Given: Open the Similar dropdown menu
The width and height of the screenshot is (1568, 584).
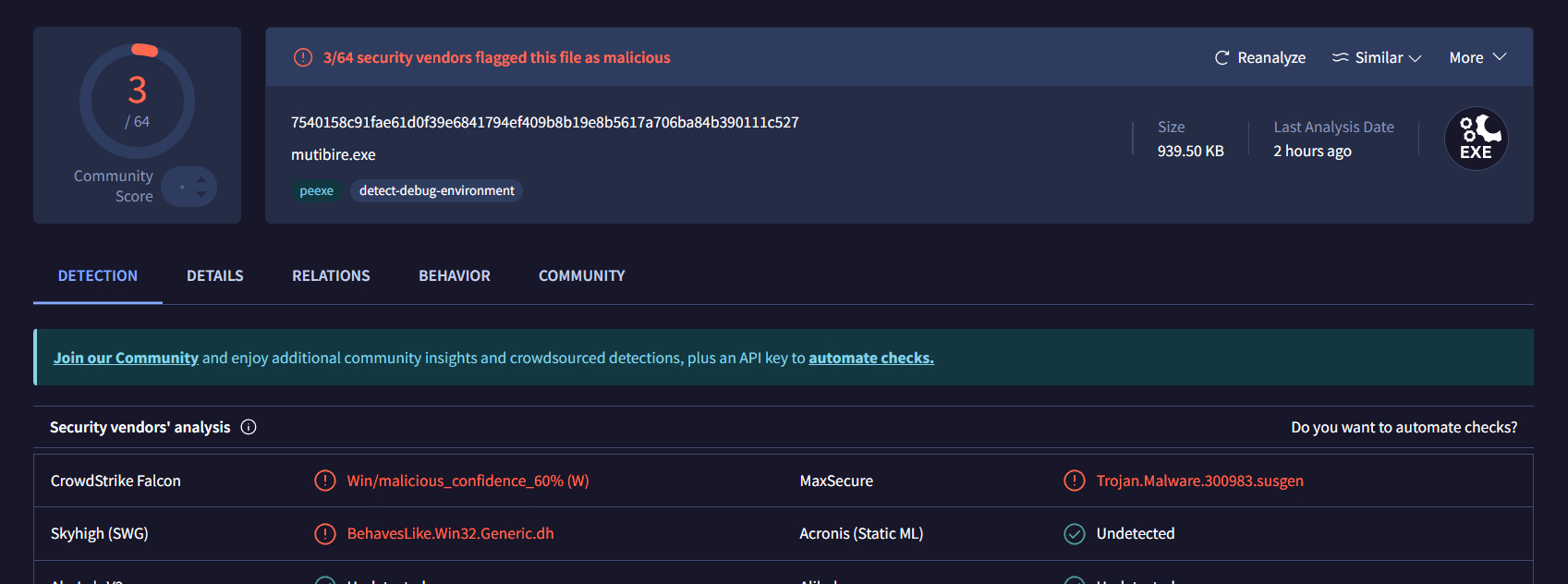Looking at the screenshot, I should coord(1377,57).
